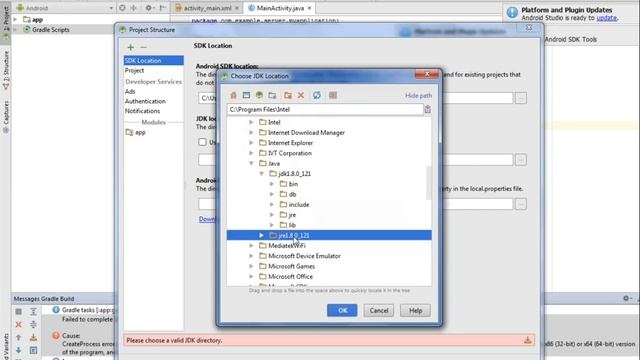Go to next message with down arrow
Viewport: 640px width, 360px height.
tap(18, 350)
